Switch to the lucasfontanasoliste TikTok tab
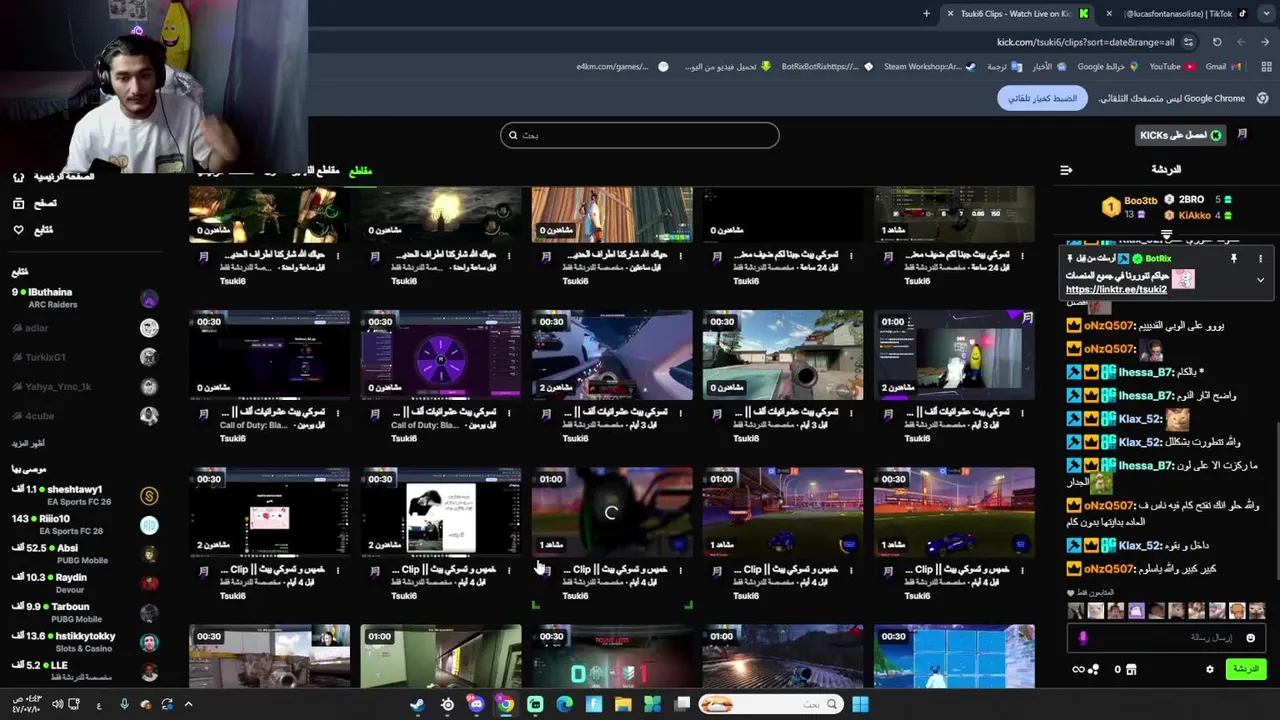The width and height of the screenshot is (1280, 720). [1178, 14]
